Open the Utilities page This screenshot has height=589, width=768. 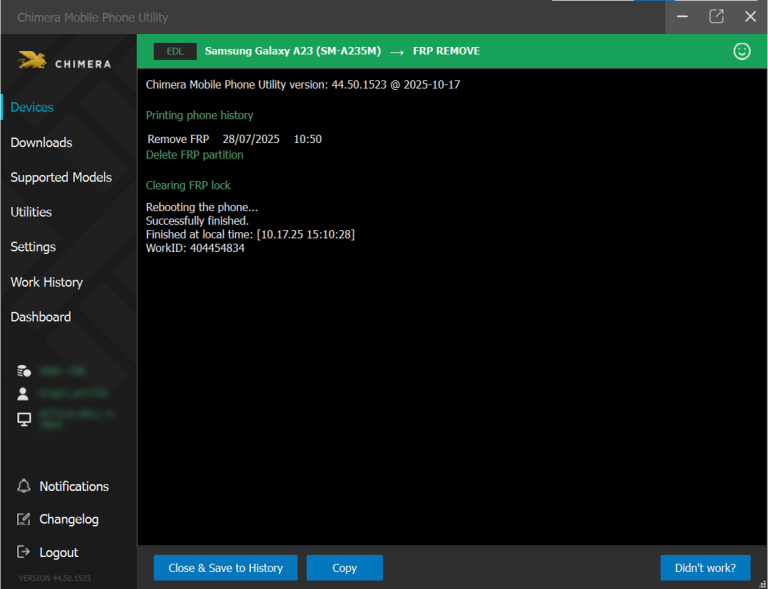click(31, 212)
